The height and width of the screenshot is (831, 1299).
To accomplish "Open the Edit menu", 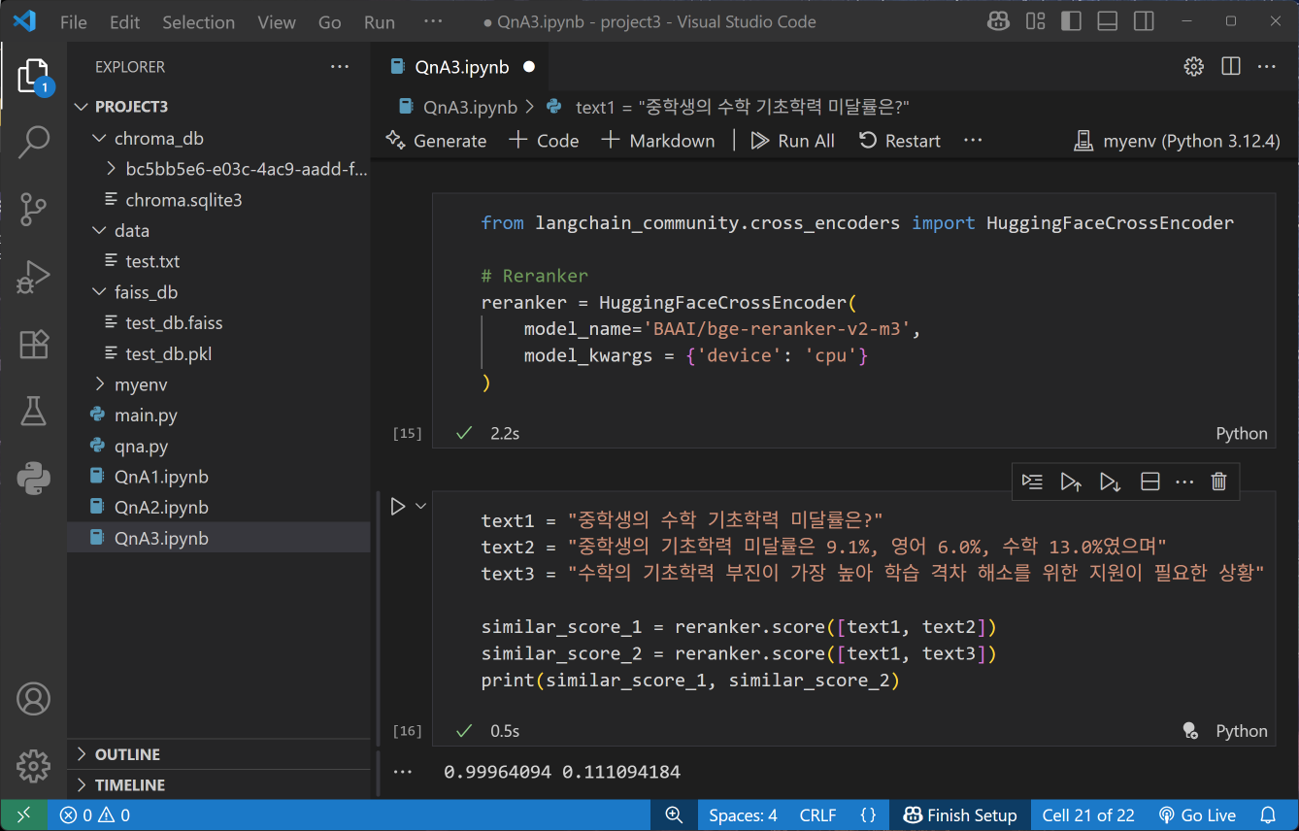I will (125, 21).
